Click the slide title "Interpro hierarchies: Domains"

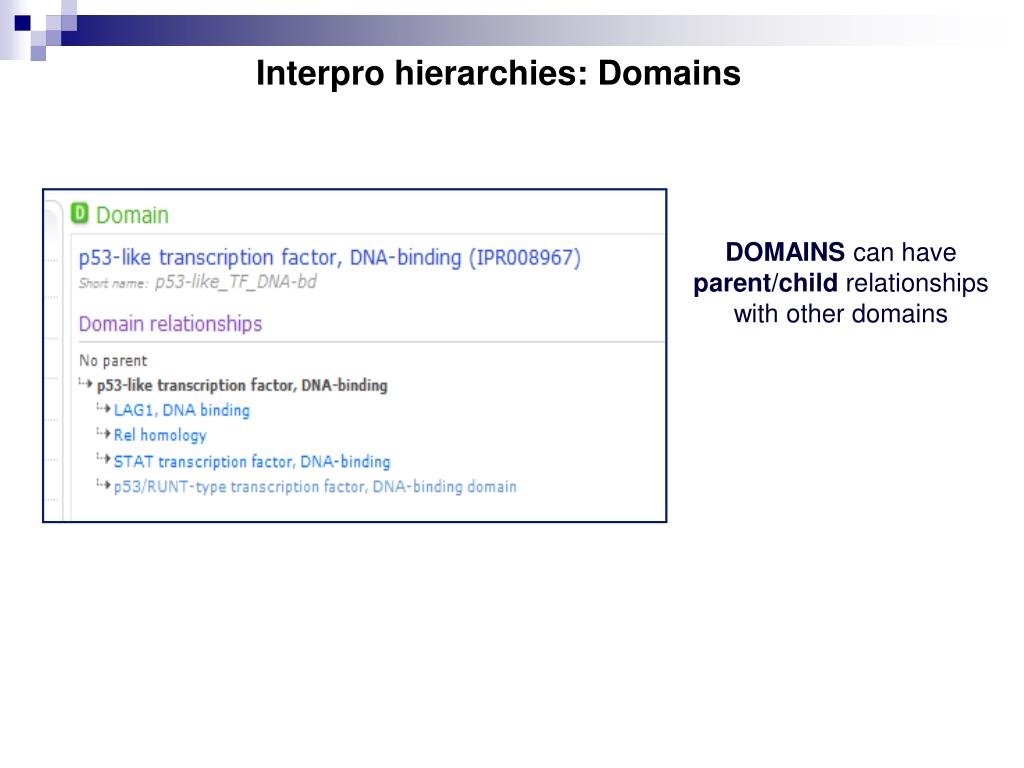pos(498,73)
